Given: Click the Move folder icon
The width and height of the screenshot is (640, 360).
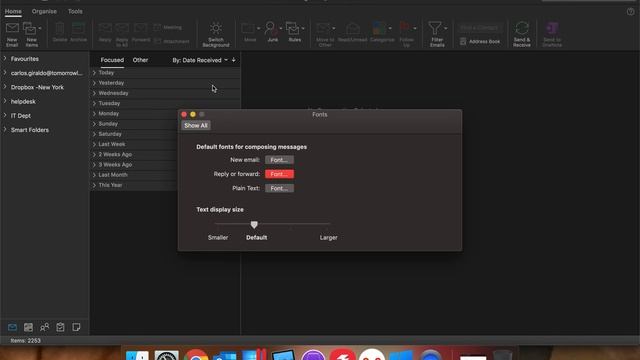Looking at the screenshot, I should click(x=248, y=29).
